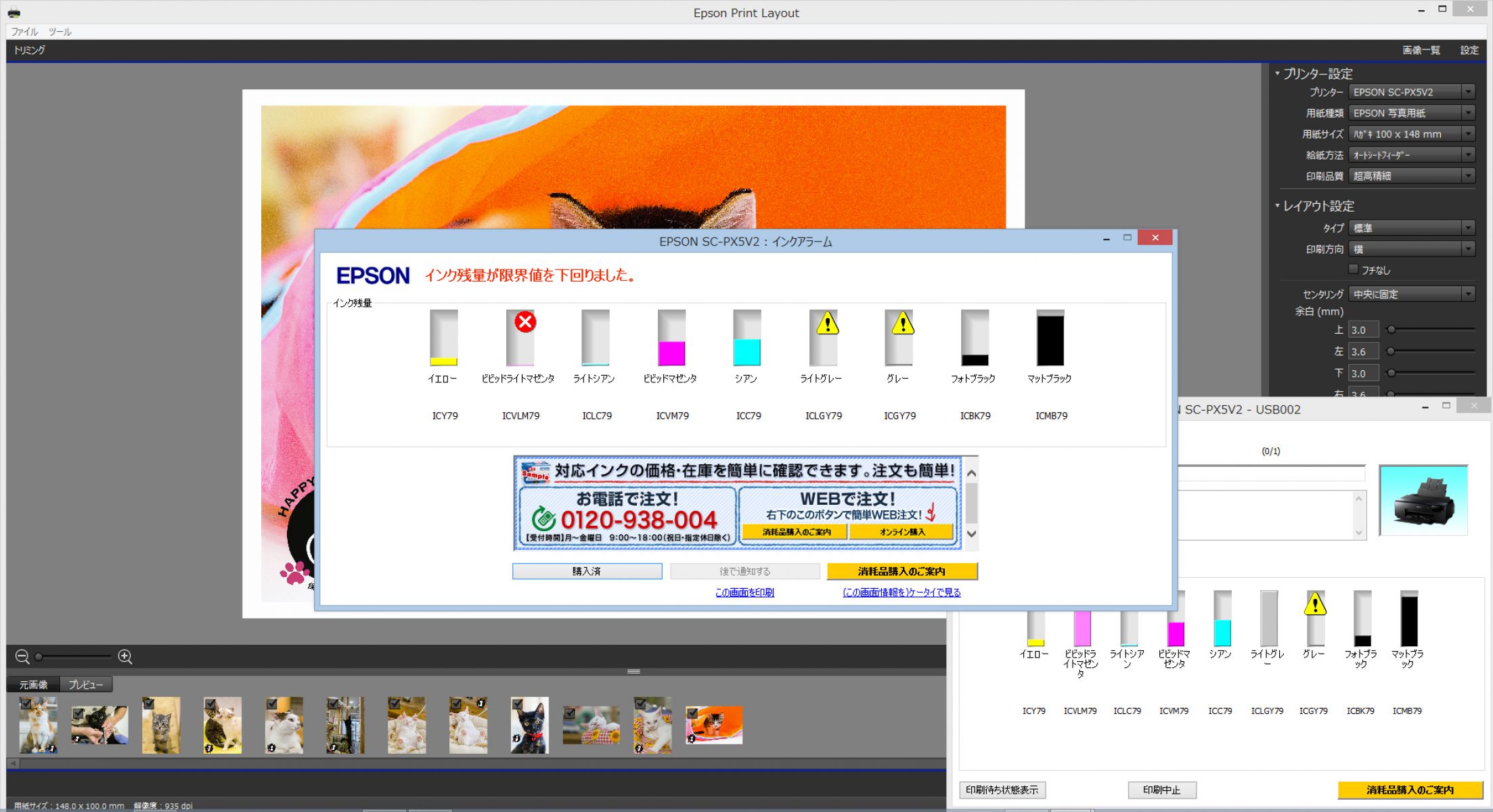Open the 印刷方向 dropdown (横)
1493x812 pixels.
coord(1412,249)
